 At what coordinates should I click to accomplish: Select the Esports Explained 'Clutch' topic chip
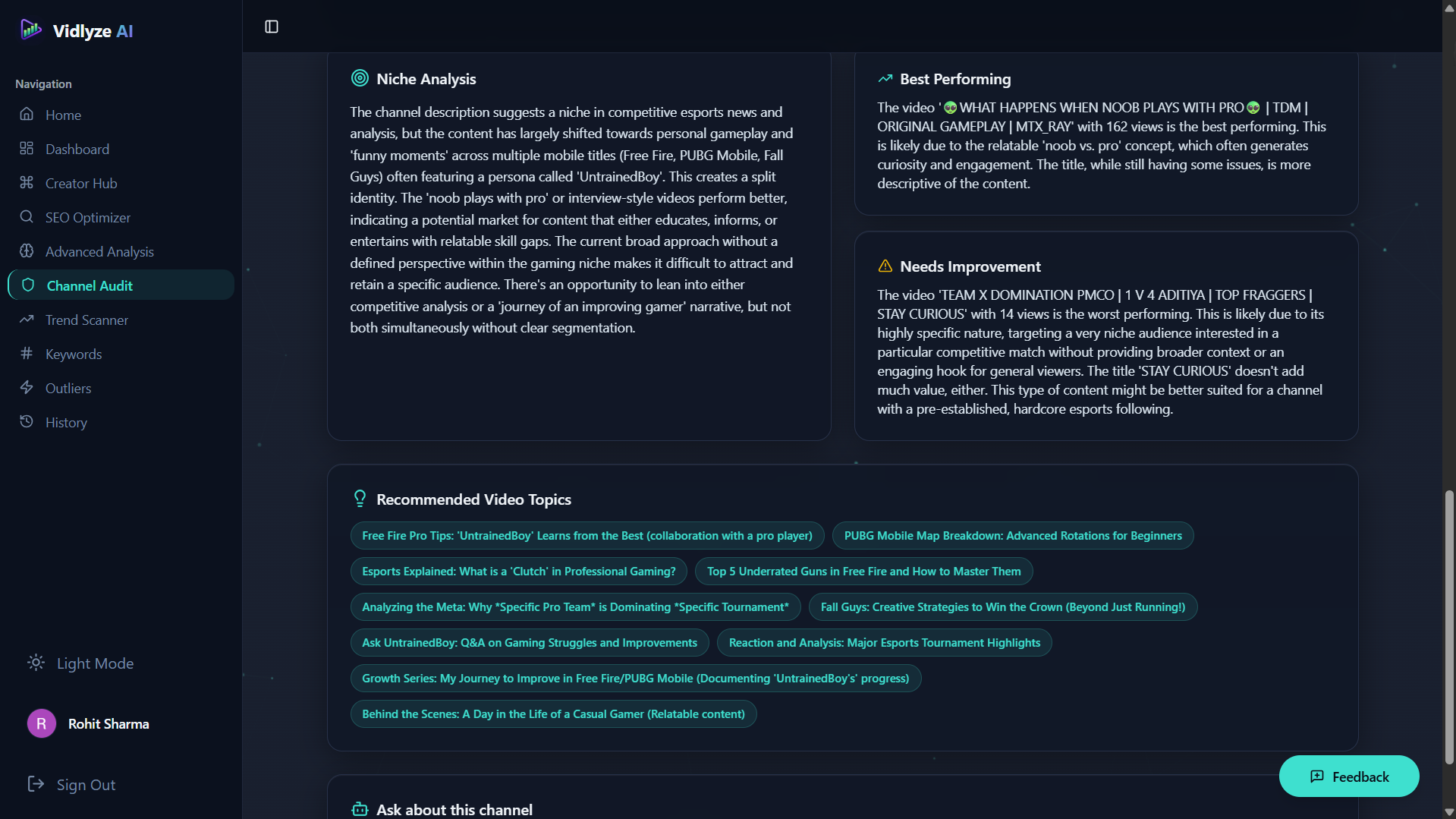517,571
